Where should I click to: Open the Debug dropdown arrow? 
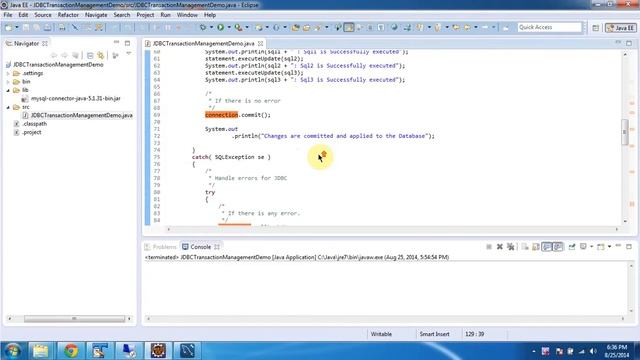point(211,27)
